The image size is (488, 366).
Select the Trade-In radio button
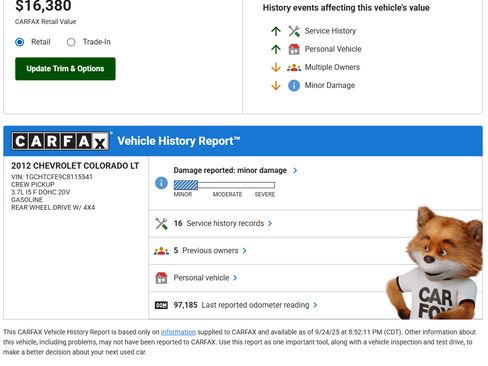click(x=71, y=42)
